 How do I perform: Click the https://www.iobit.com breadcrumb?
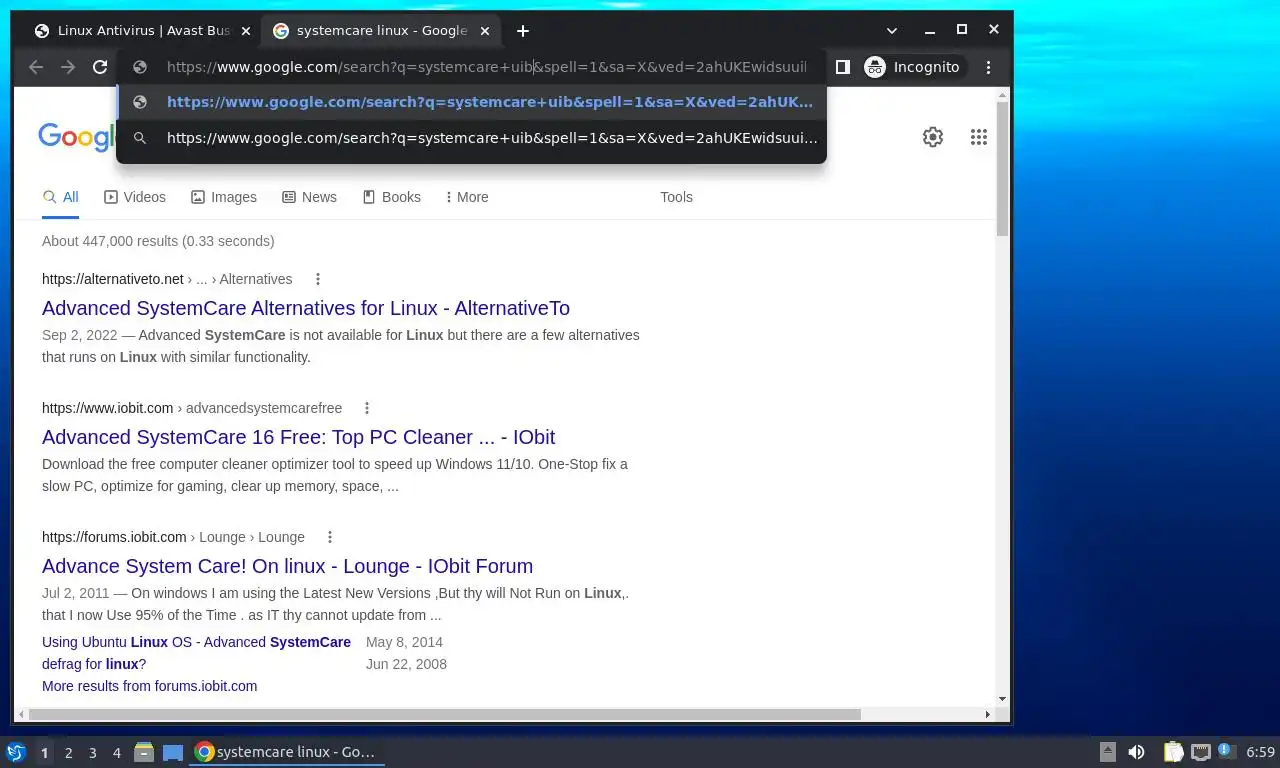click(x=107, y=408)
